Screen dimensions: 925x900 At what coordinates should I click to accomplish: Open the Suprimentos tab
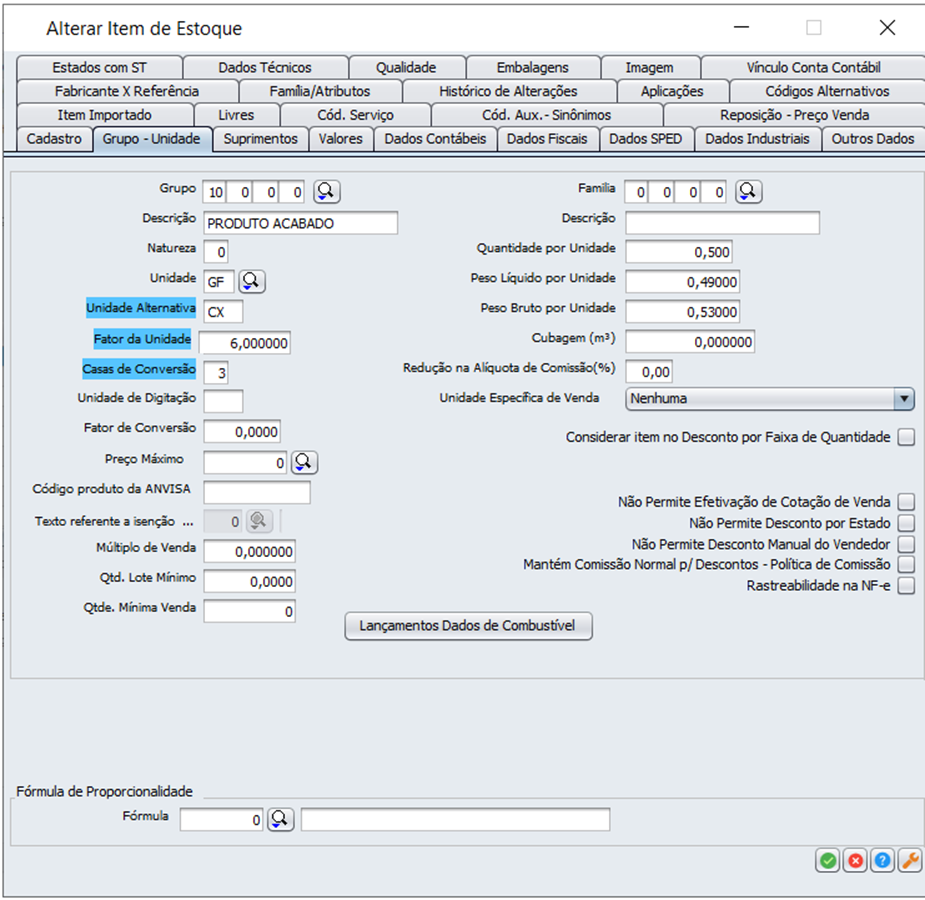(x=261, y=139)
